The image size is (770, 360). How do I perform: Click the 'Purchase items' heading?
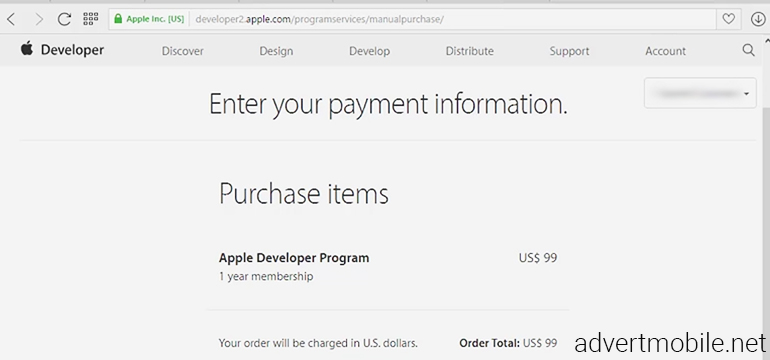pos(303,194)
